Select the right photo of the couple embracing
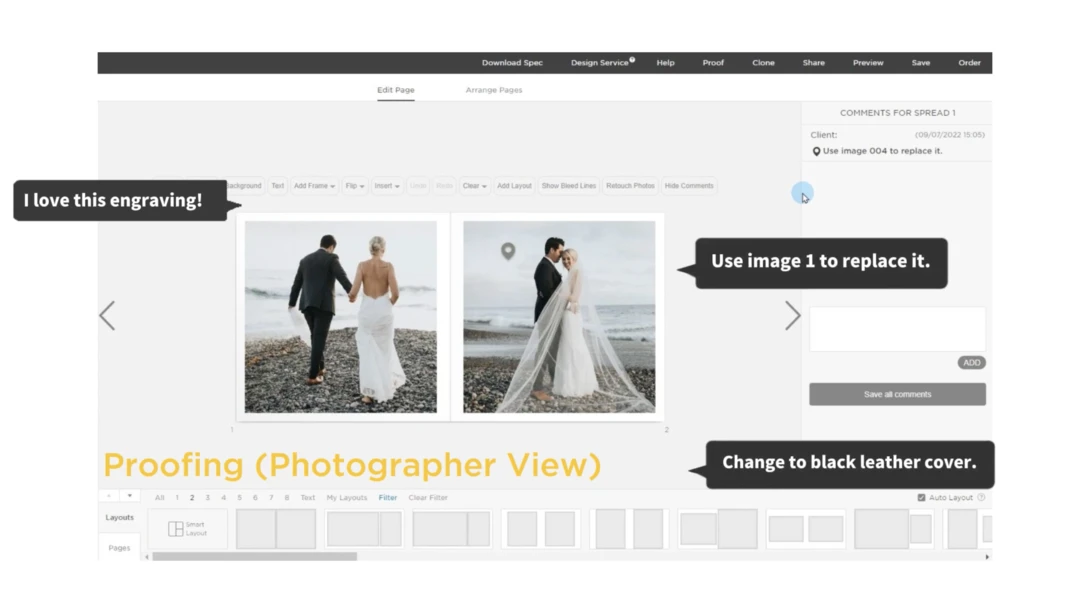 pos(559,317)
